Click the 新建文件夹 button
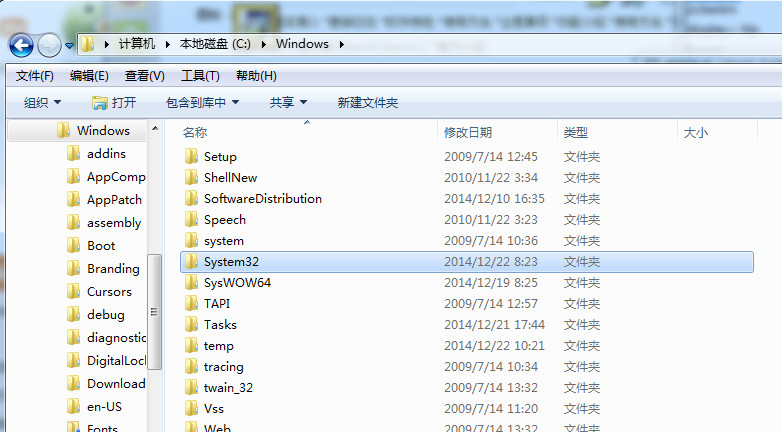The width and height of the screenshot is (782, 432). pos(367,103)
